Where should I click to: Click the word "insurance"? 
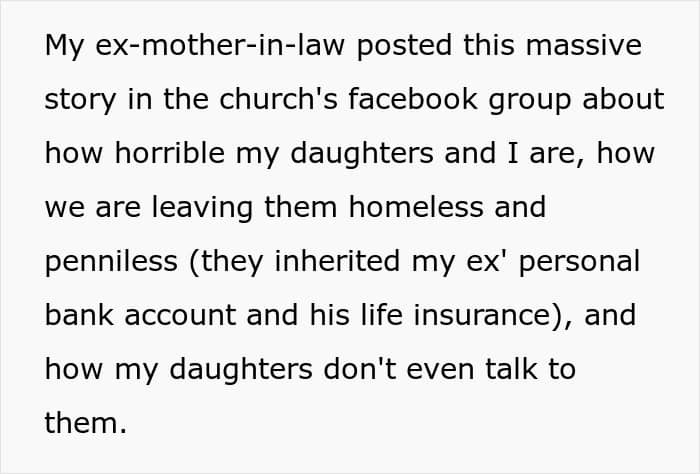pos(483,315)
